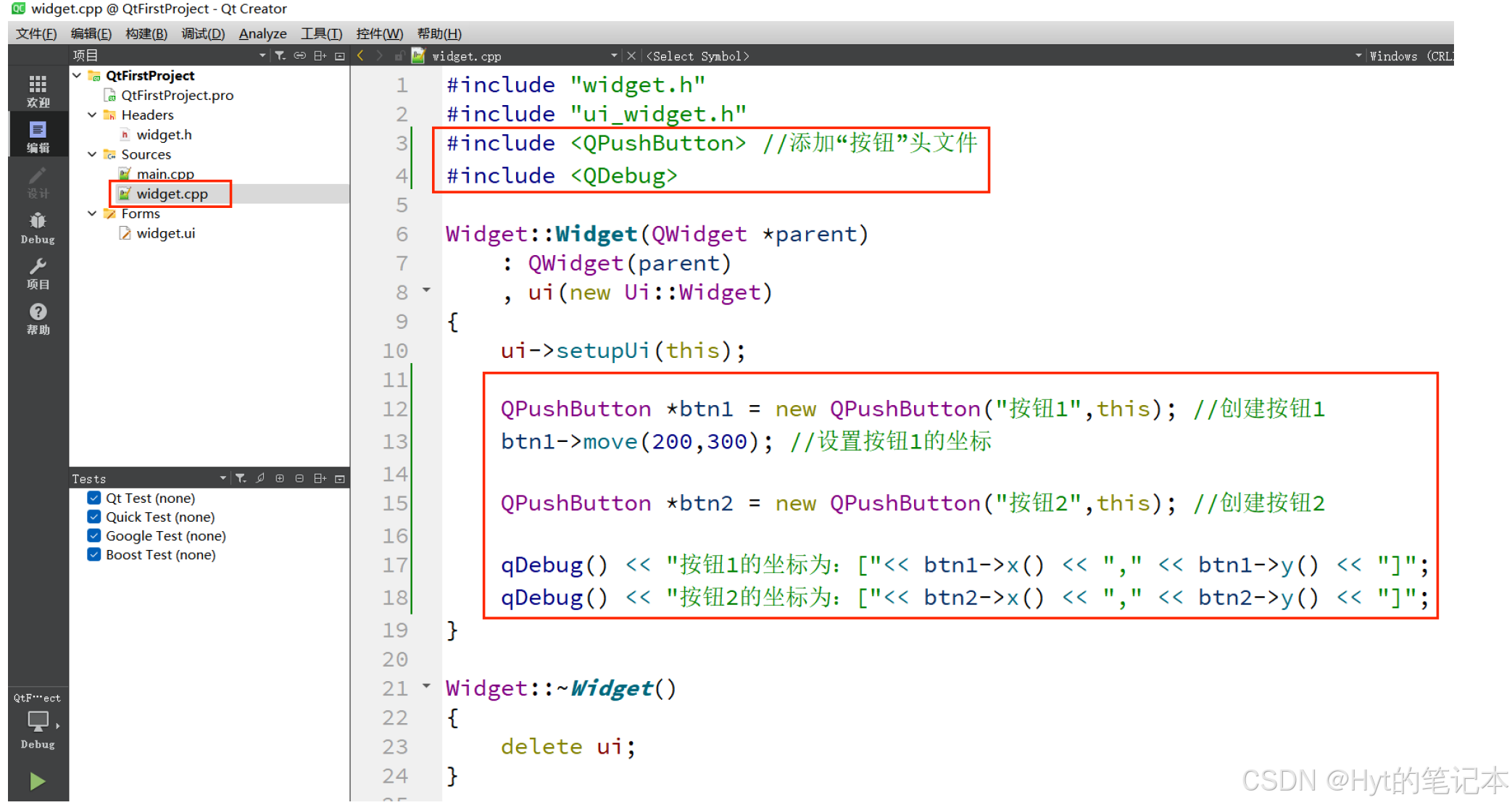Open the Select Symbol dropdown

tap(697, 56)
